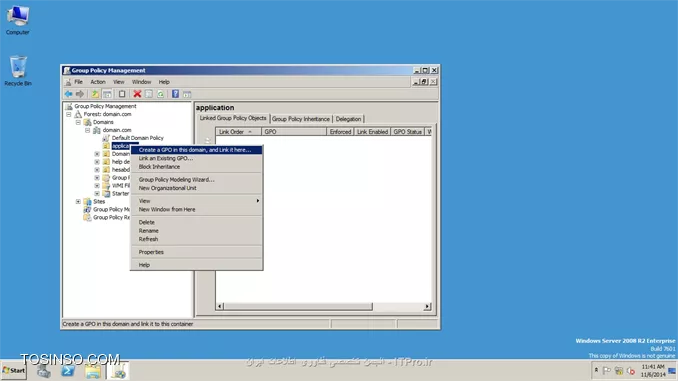Click the Forest: domain.com triangle icon
This screenshot has width=678, height=381.
tap(78, 114)
